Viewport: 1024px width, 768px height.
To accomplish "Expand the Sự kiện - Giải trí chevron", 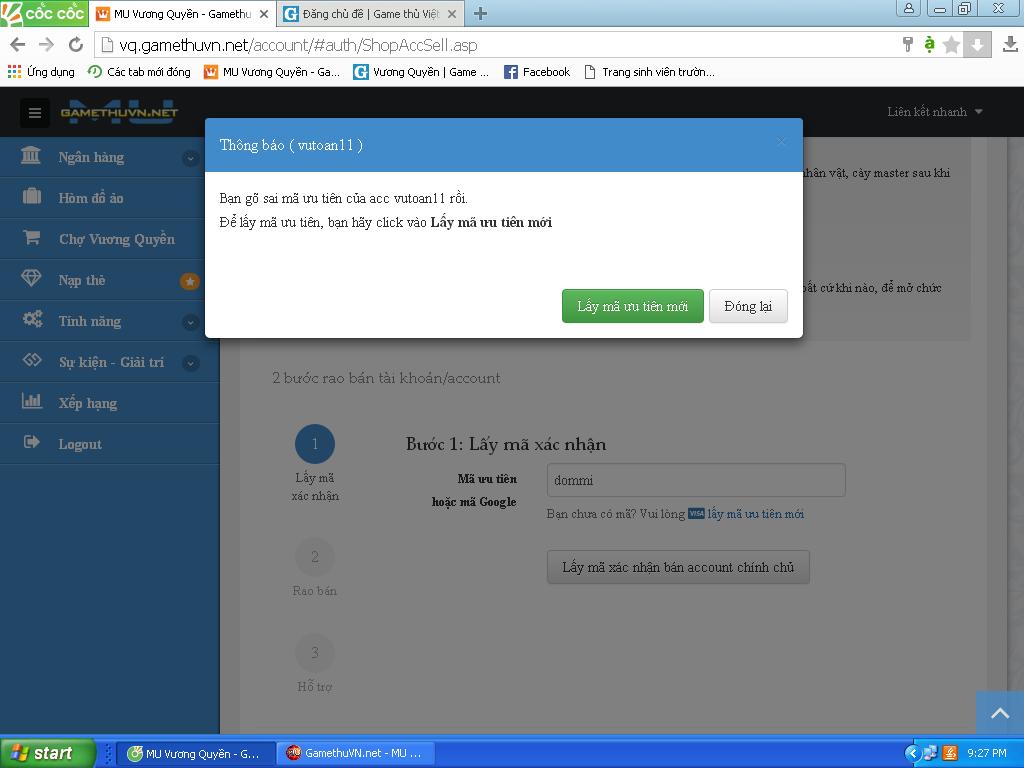I will pyautogui.click(x=190, y=363).
